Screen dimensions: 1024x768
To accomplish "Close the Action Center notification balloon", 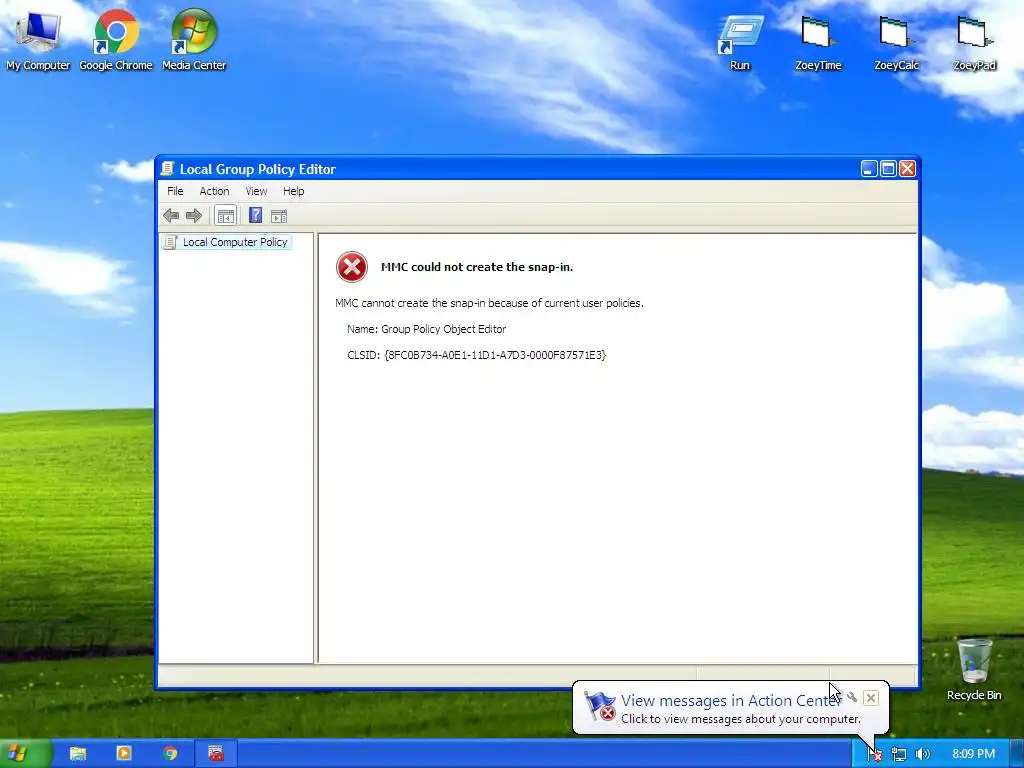I will point(871,698).
